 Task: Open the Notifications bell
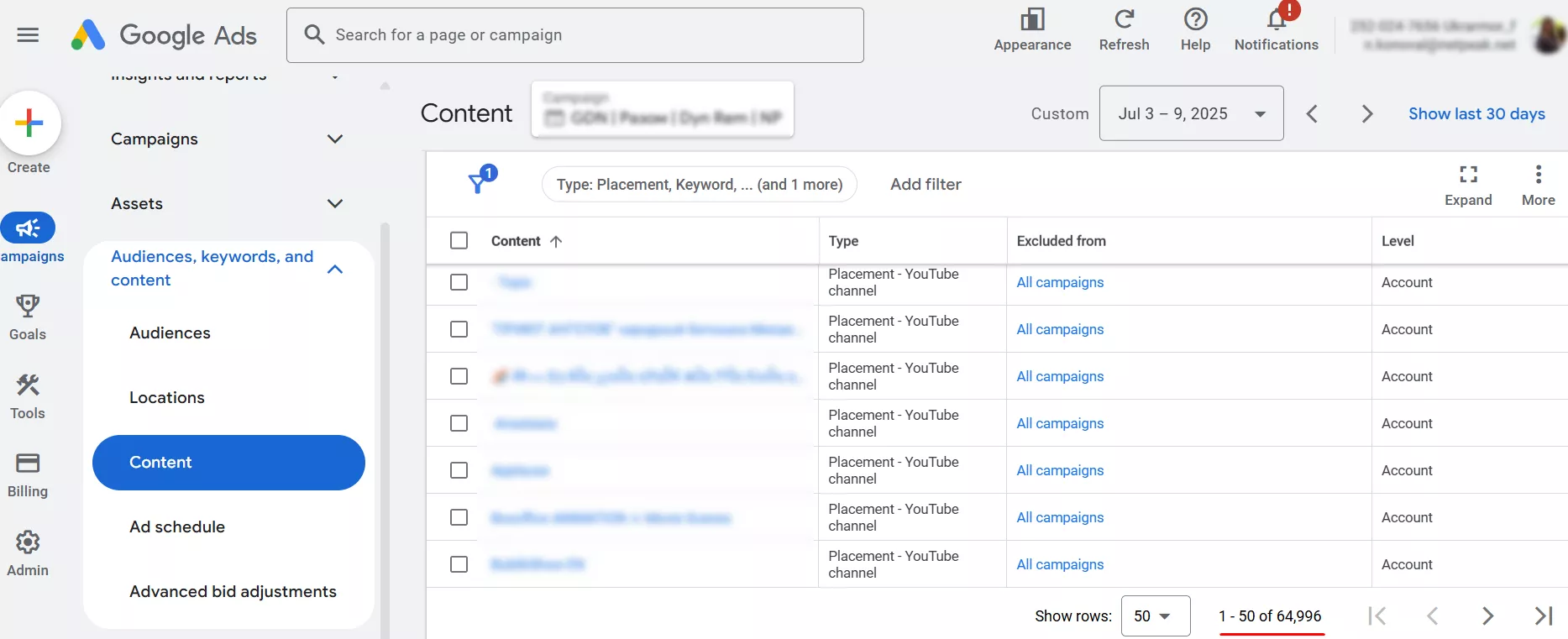(1276, 20)
